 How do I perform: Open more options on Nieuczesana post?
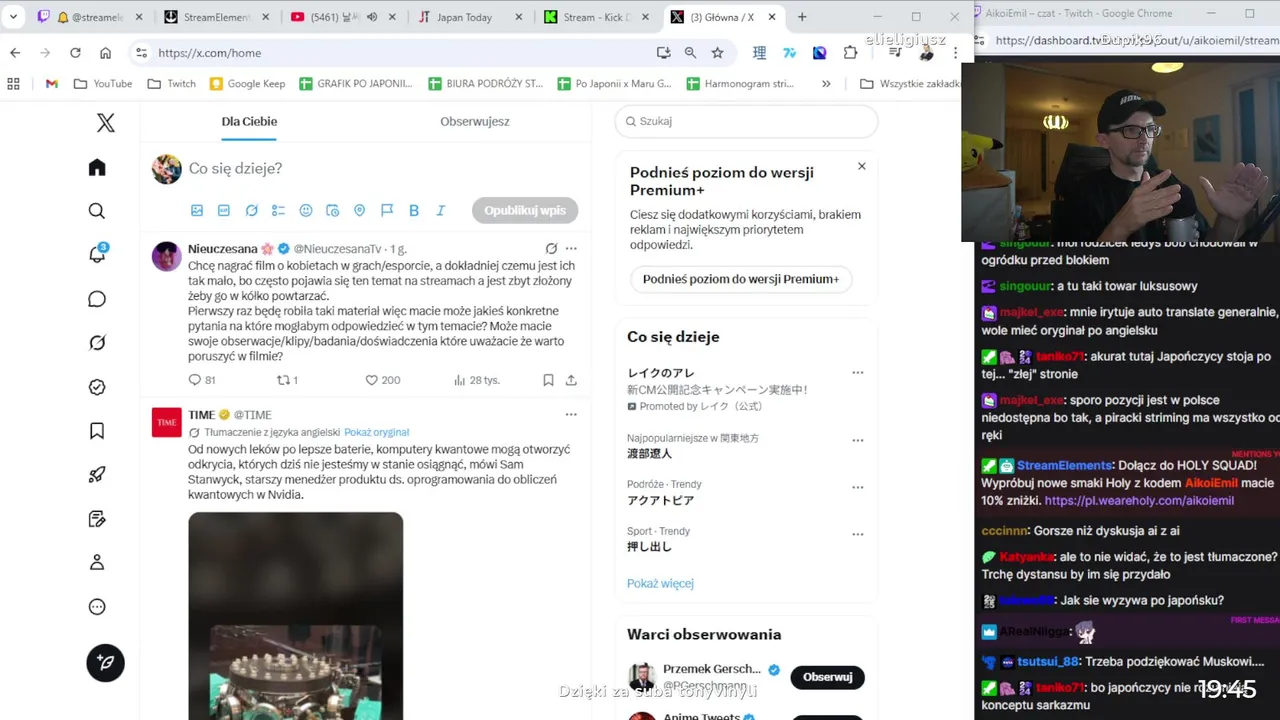[x=571, y=249]
